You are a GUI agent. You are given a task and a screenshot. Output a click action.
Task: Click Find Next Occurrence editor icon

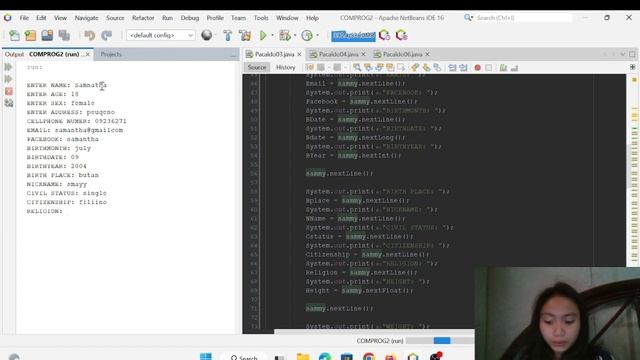click(x=379, y=67)
